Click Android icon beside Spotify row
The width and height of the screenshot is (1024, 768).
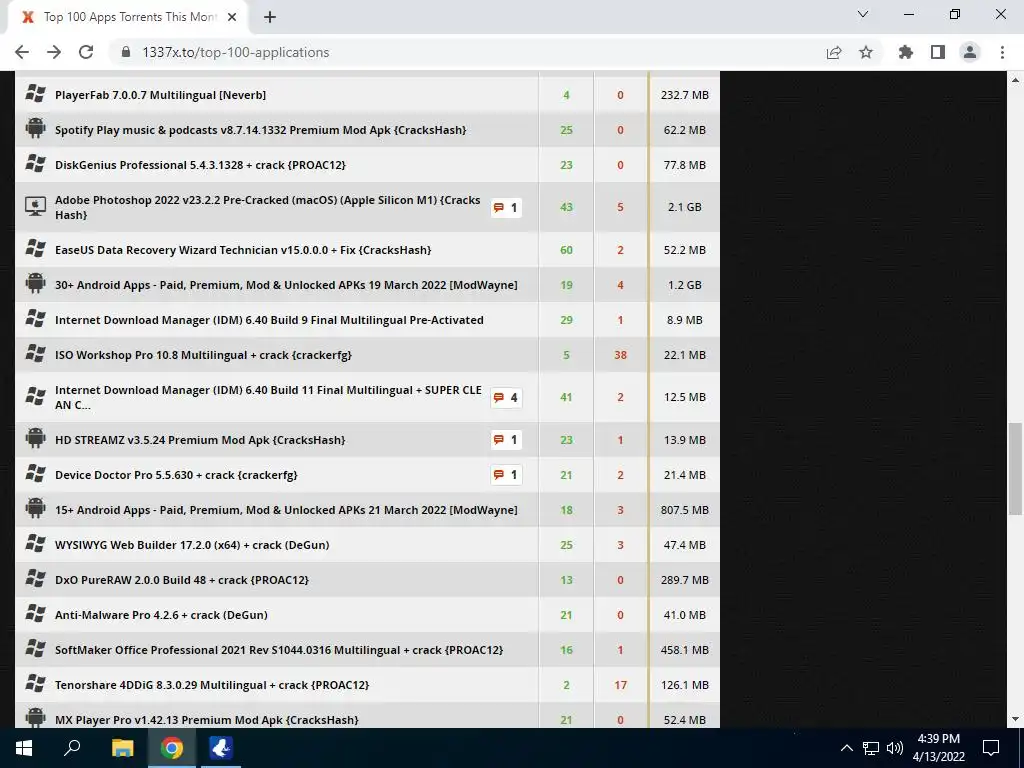pyautogui.click(x=35, y=129)
